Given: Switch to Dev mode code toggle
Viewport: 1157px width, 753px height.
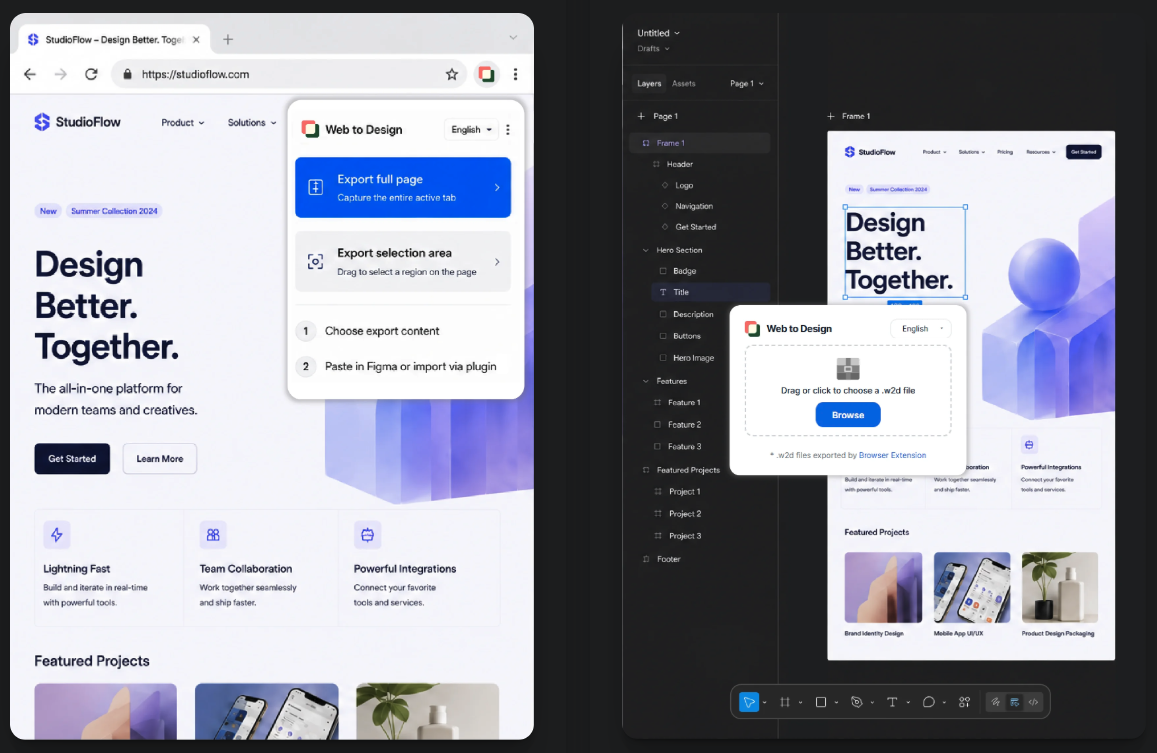Looking at the screenshot, I should click(1034, 702).
